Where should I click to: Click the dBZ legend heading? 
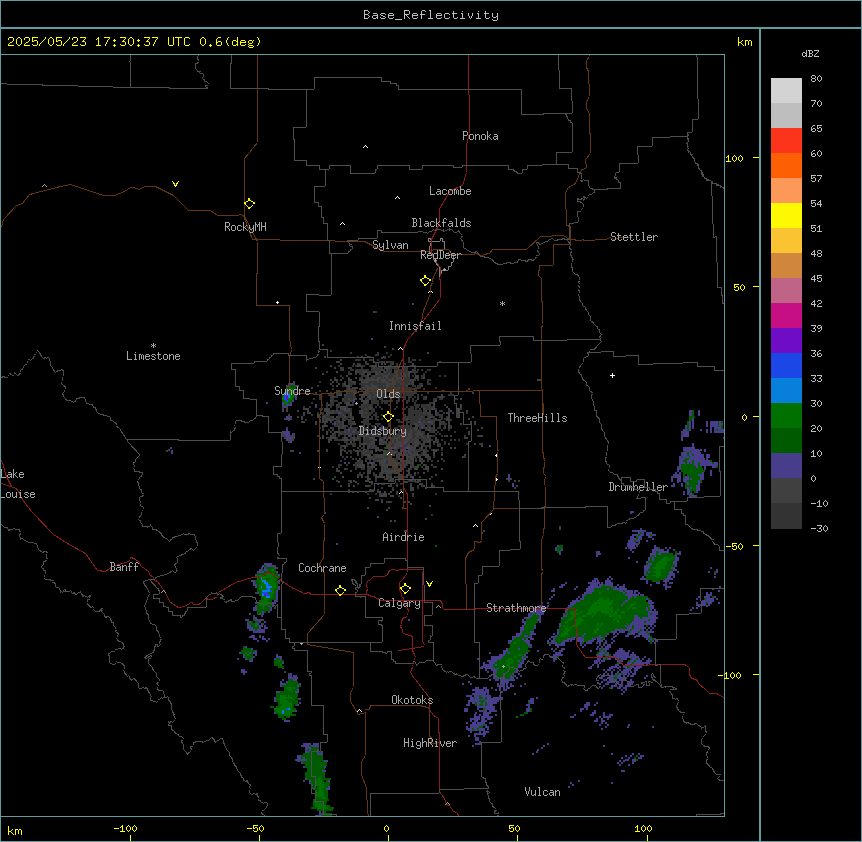(810, 53)
